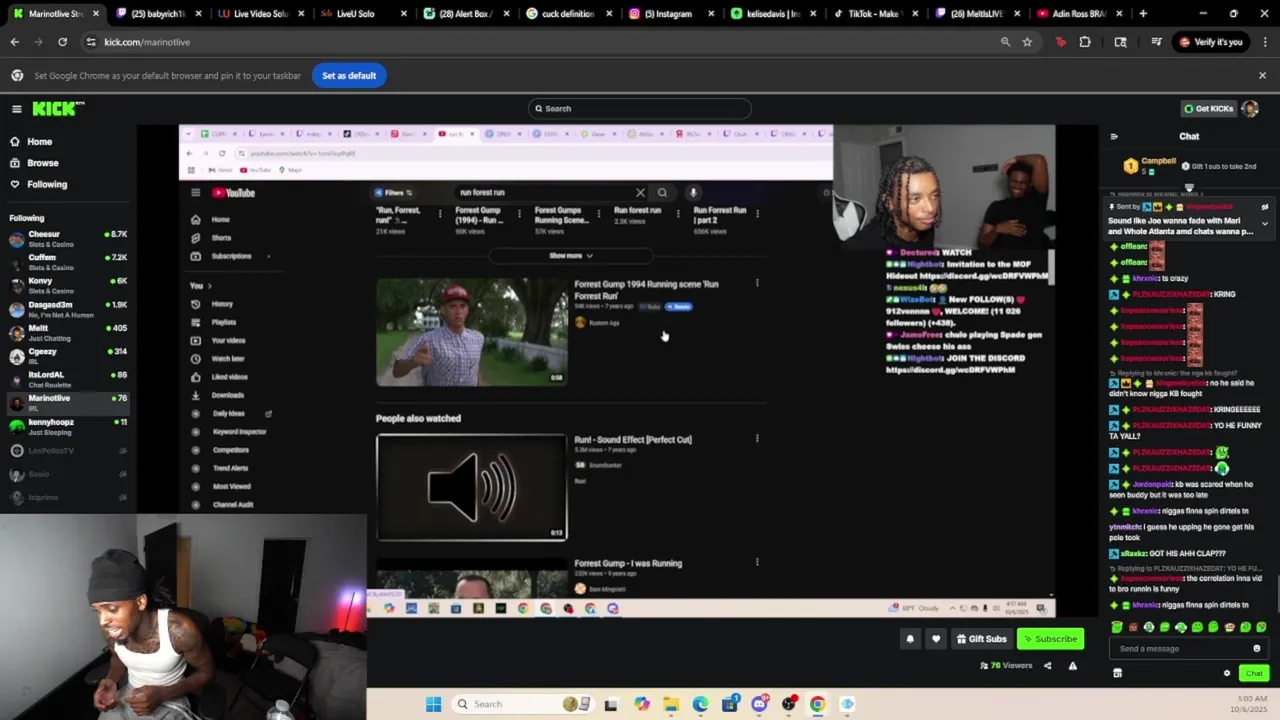The image size is (1280, 720).
Task: Click the KICK logo
Action: click(x=58, y=109)
